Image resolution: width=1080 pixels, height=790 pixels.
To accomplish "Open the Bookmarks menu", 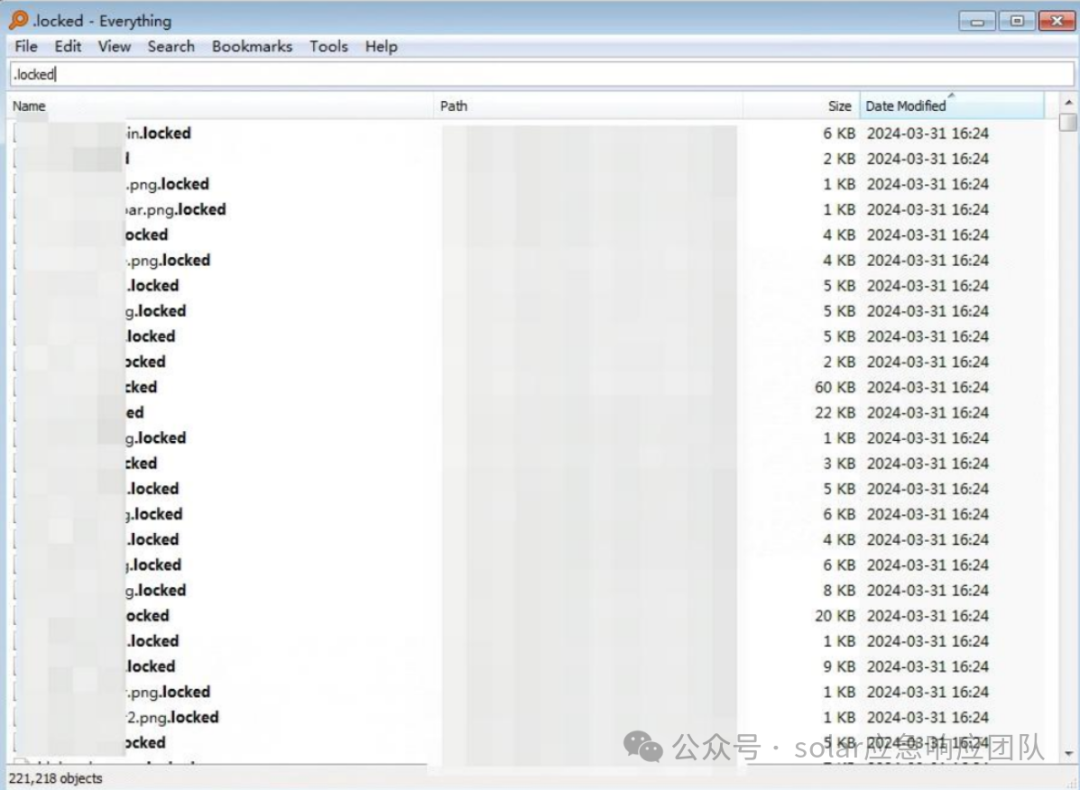I will [x=252, y=46].
